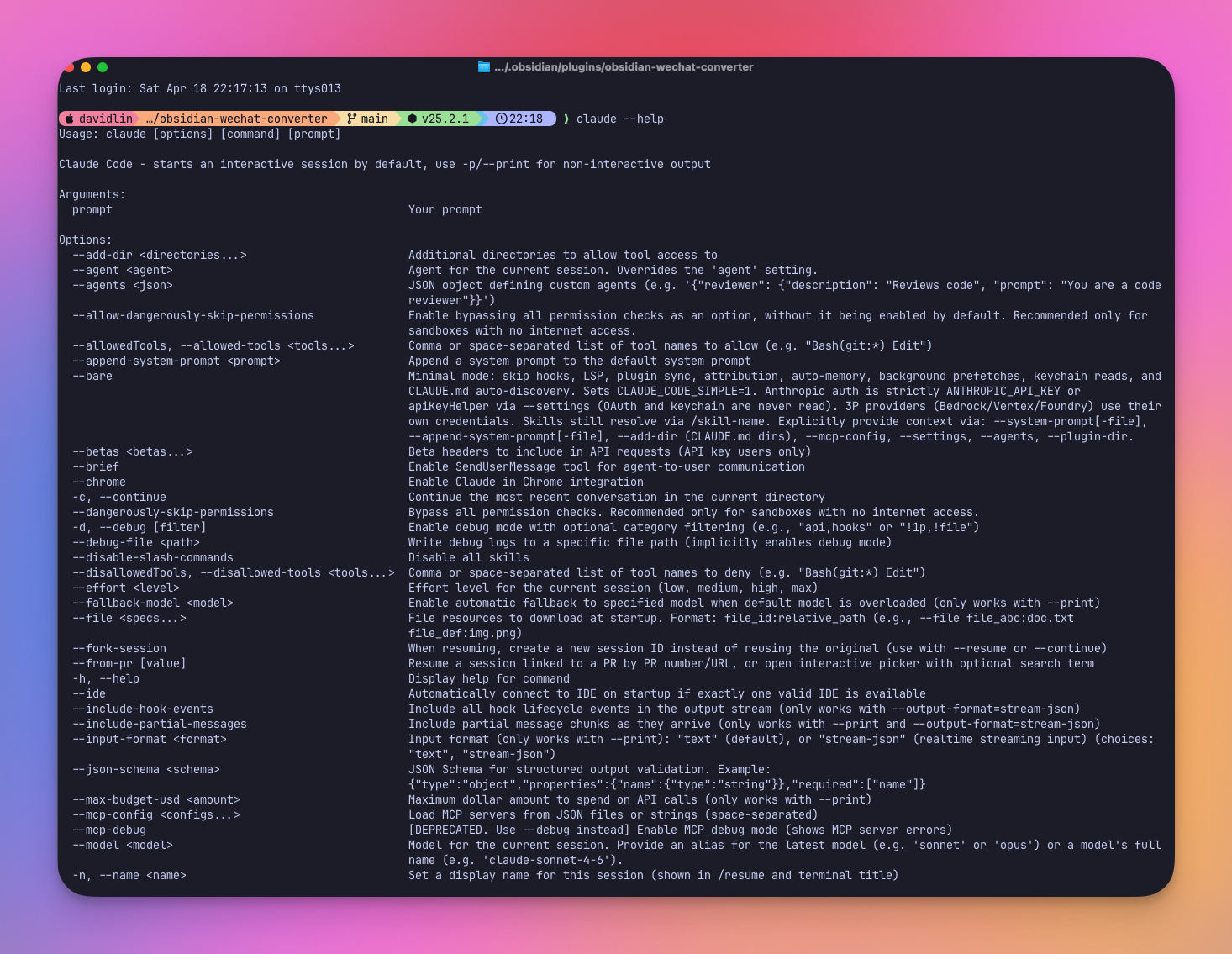Click the --model <model> option text
1232x954 pixels.
(x=123, y=845)
